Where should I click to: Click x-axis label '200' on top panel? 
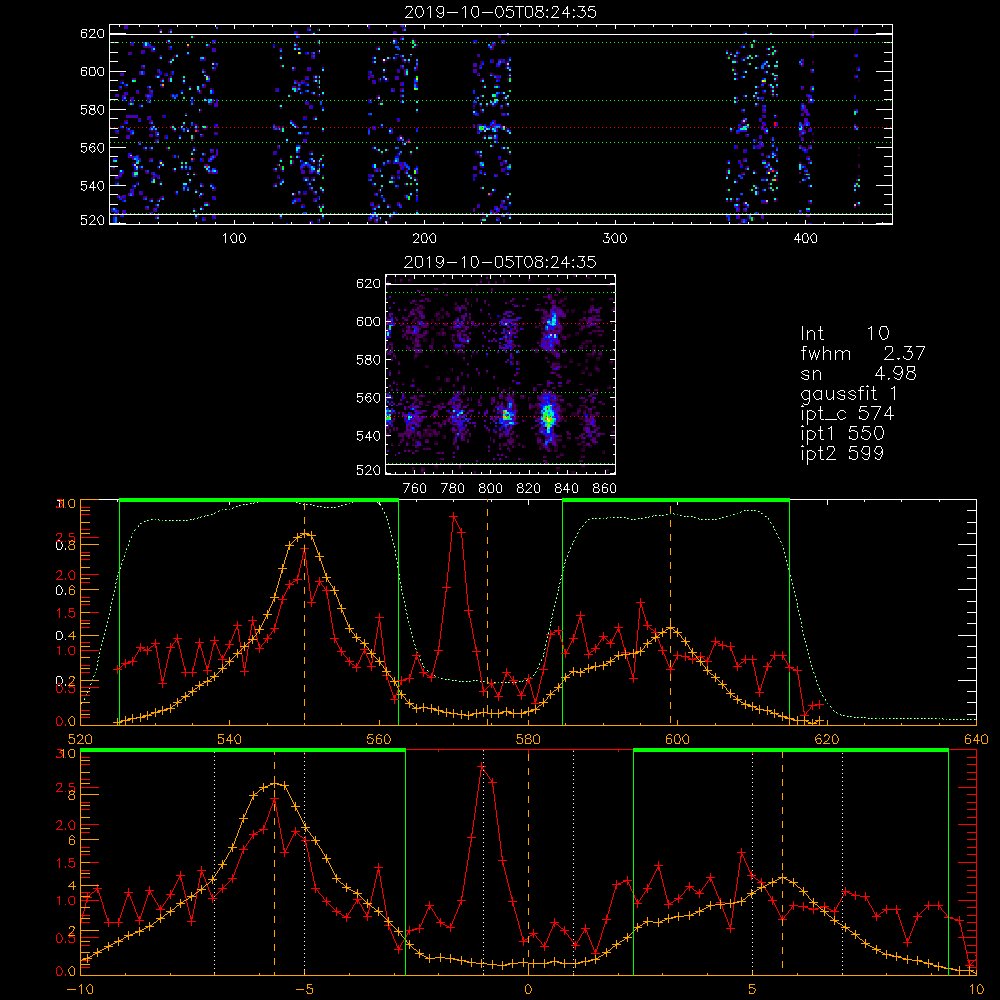424,238
